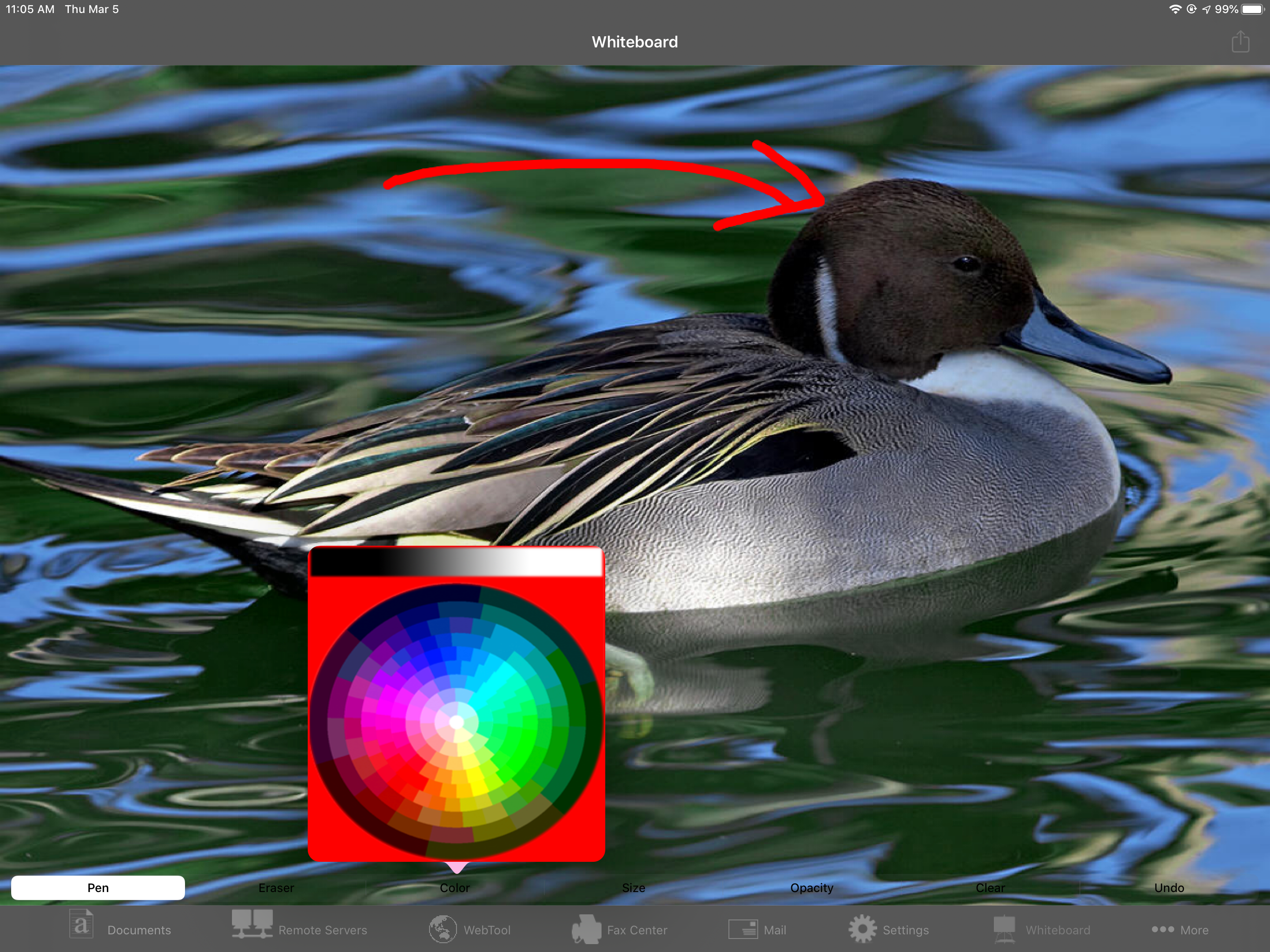
Task: Open the Documents tab icon
Action: 81,925
